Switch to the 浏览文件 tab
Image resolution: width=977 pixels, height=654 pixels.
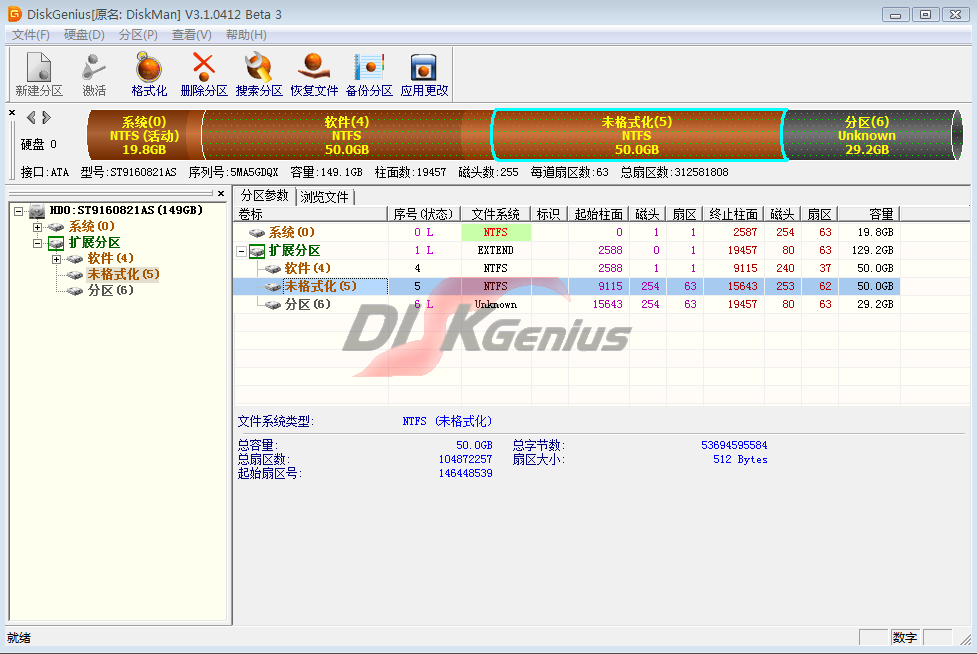click(x=324, y=197)
